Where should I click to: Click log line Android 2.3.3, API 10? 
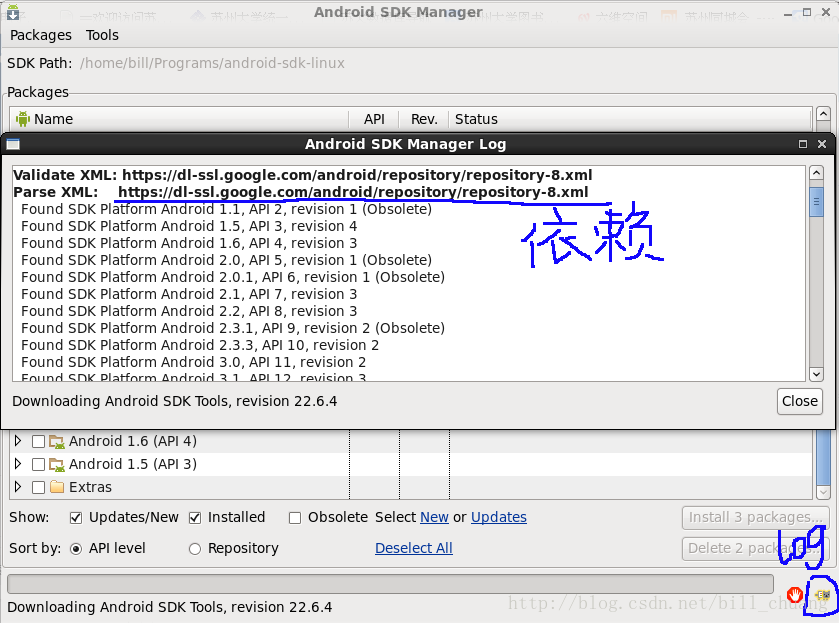pos(200,345)
